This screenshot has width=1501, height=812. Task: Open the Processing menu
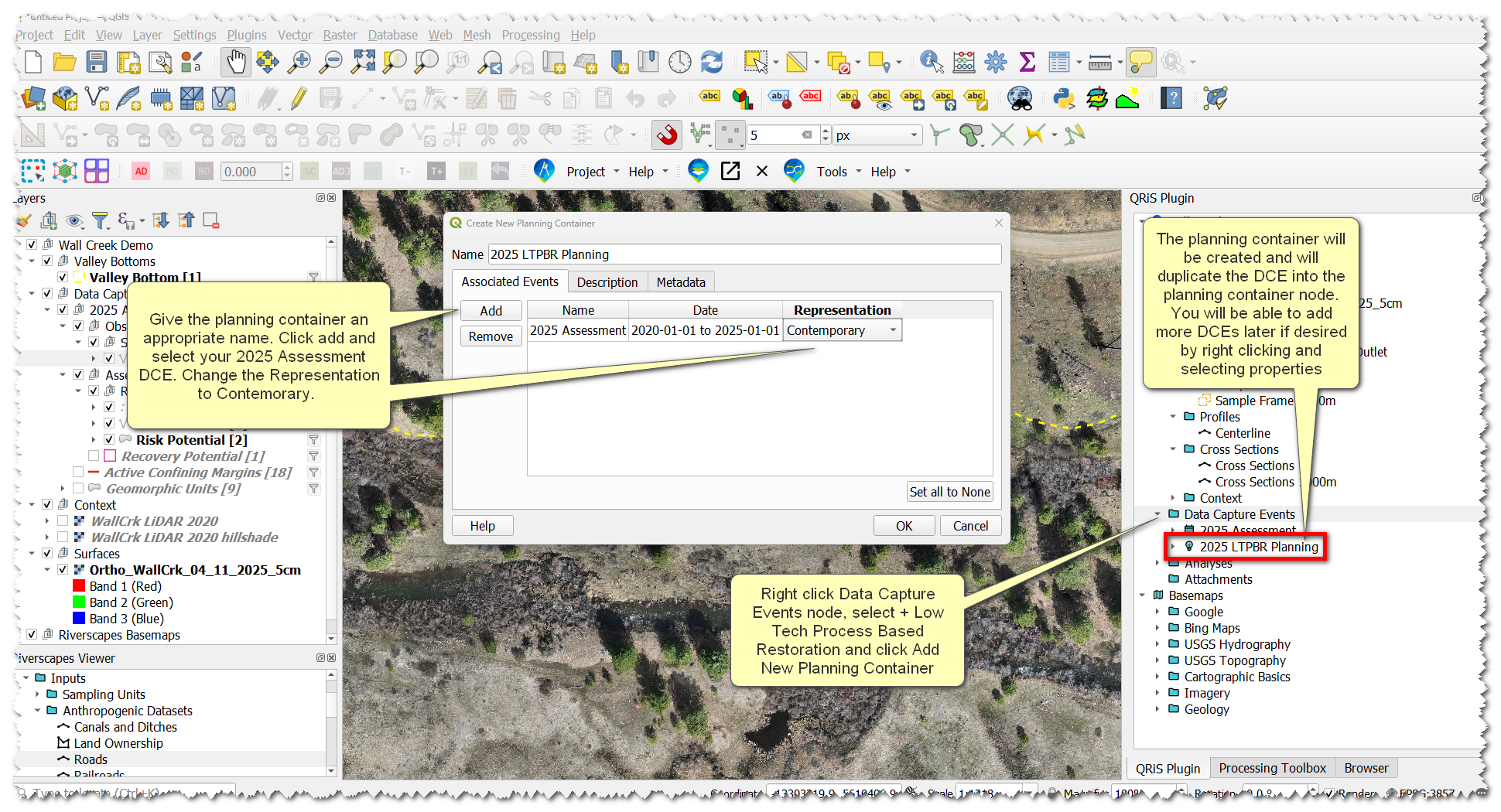pos(531,35)
